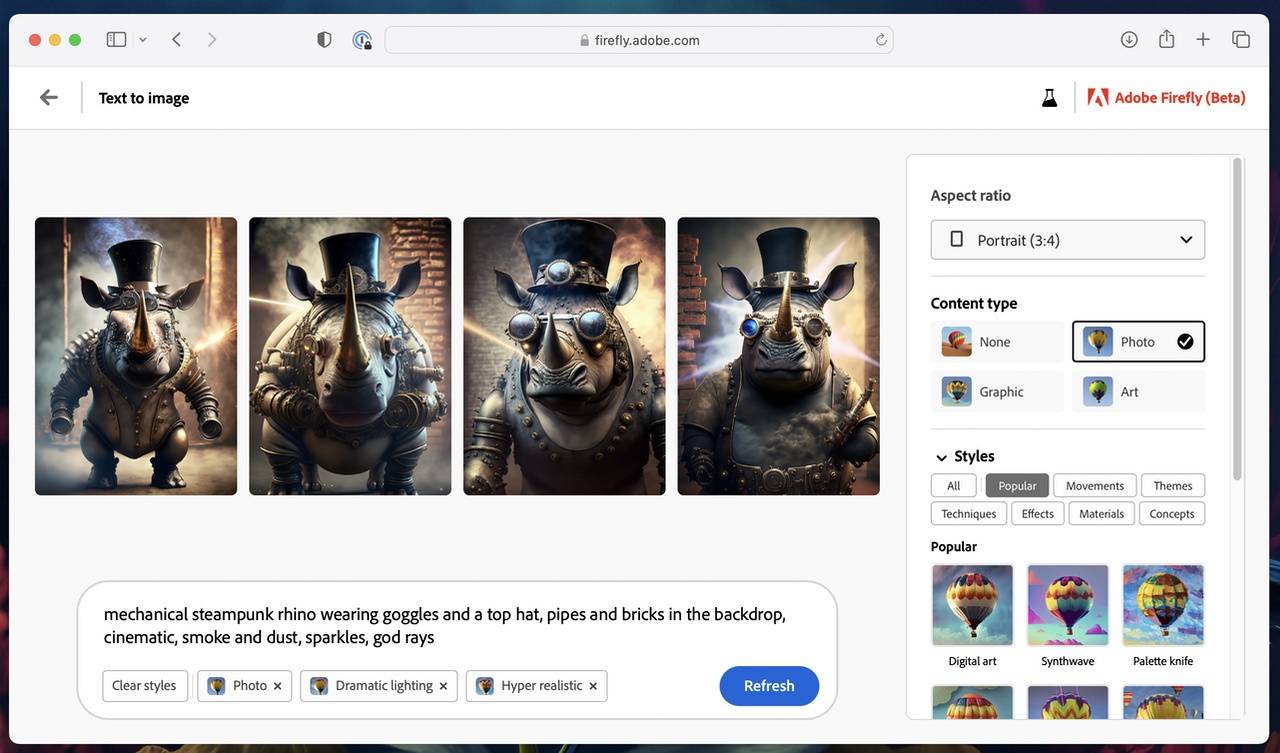Screen dimensions: 1280x753
Task: Click the privacy shield icon
Action: coord(324,39)
